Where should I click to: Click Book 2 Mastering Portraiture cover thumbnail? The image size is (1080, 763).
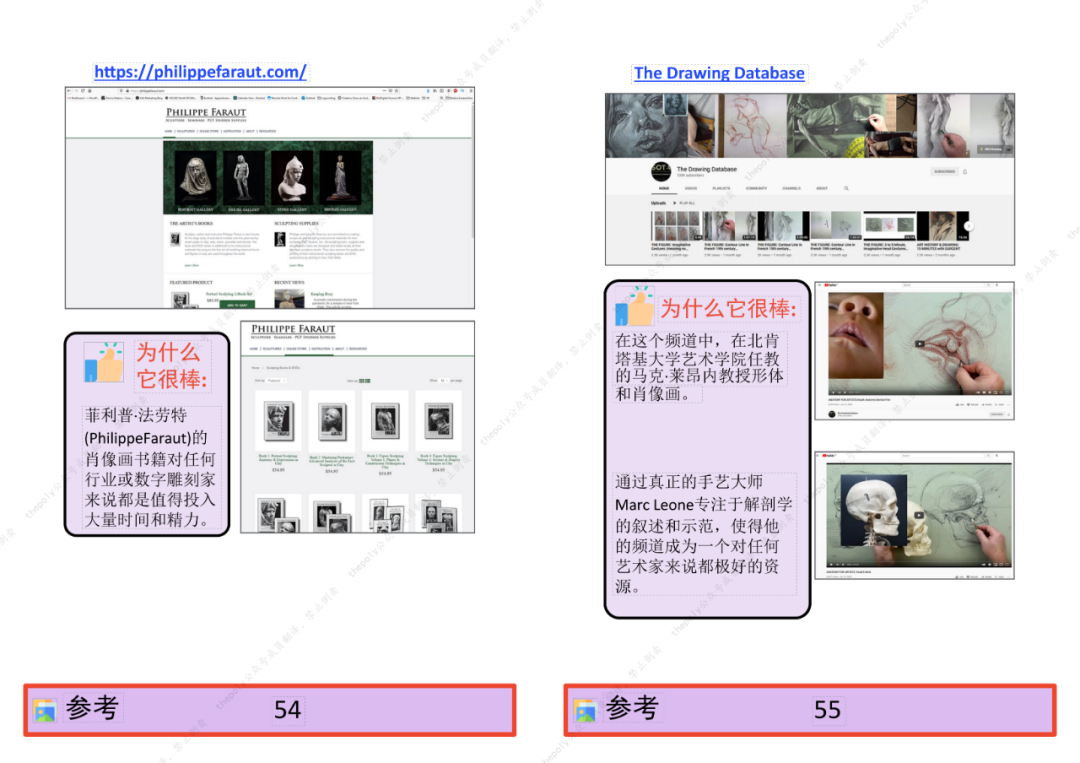coord(331,421)
